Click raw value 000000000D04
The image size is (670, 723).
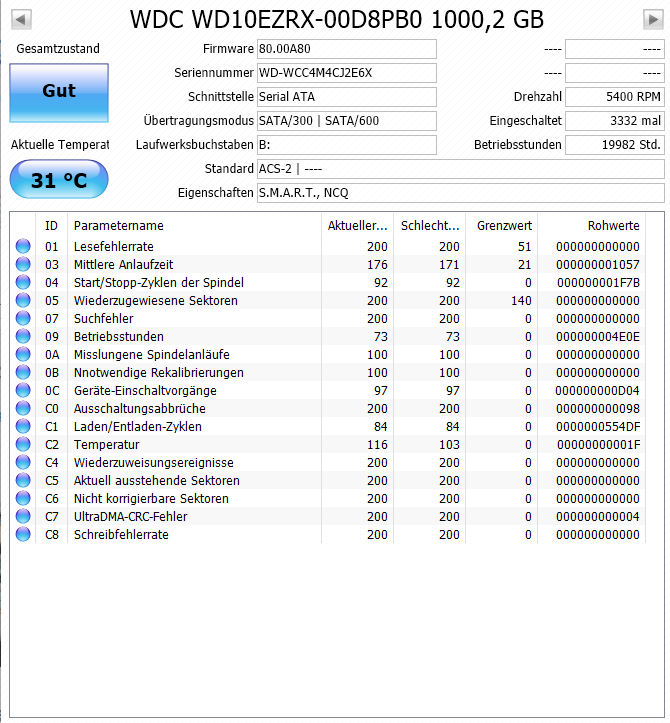click(598, 391)
